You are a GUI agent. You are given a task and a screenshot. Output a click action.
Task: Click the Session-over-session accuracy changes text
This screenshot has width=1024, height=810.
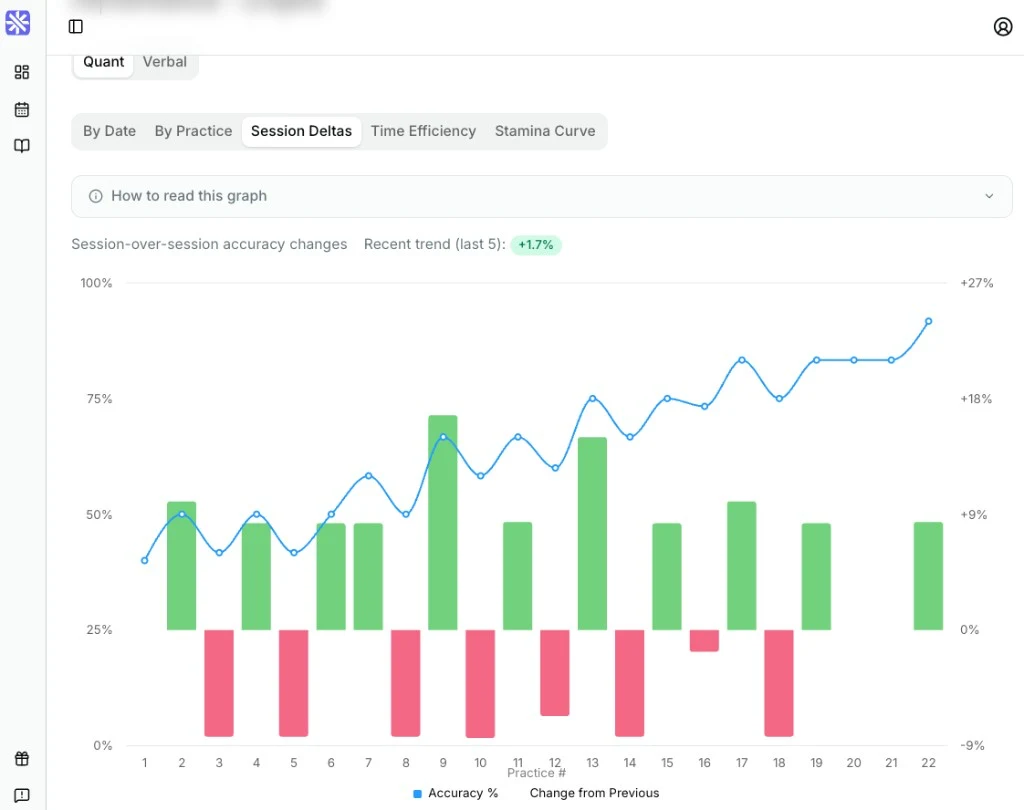(x=209, y=244)
